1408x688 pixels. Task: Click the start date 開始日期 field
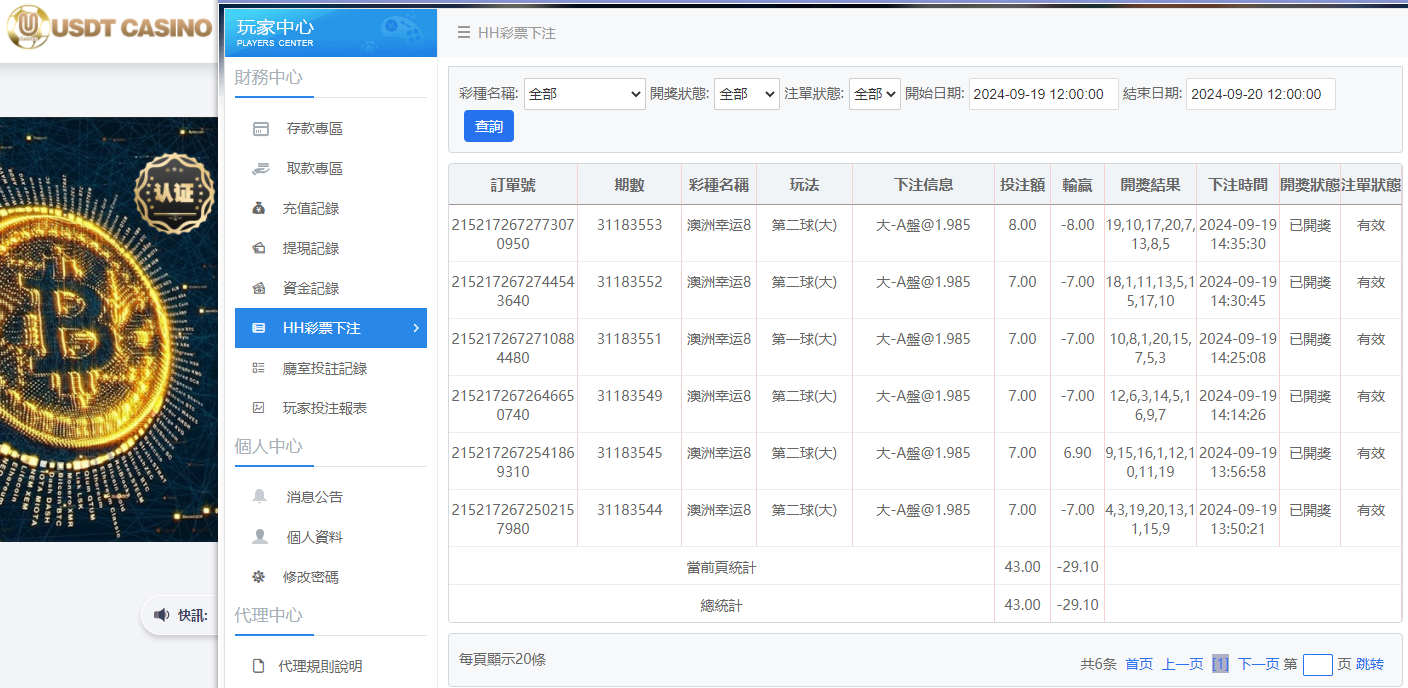[1043, 93]
